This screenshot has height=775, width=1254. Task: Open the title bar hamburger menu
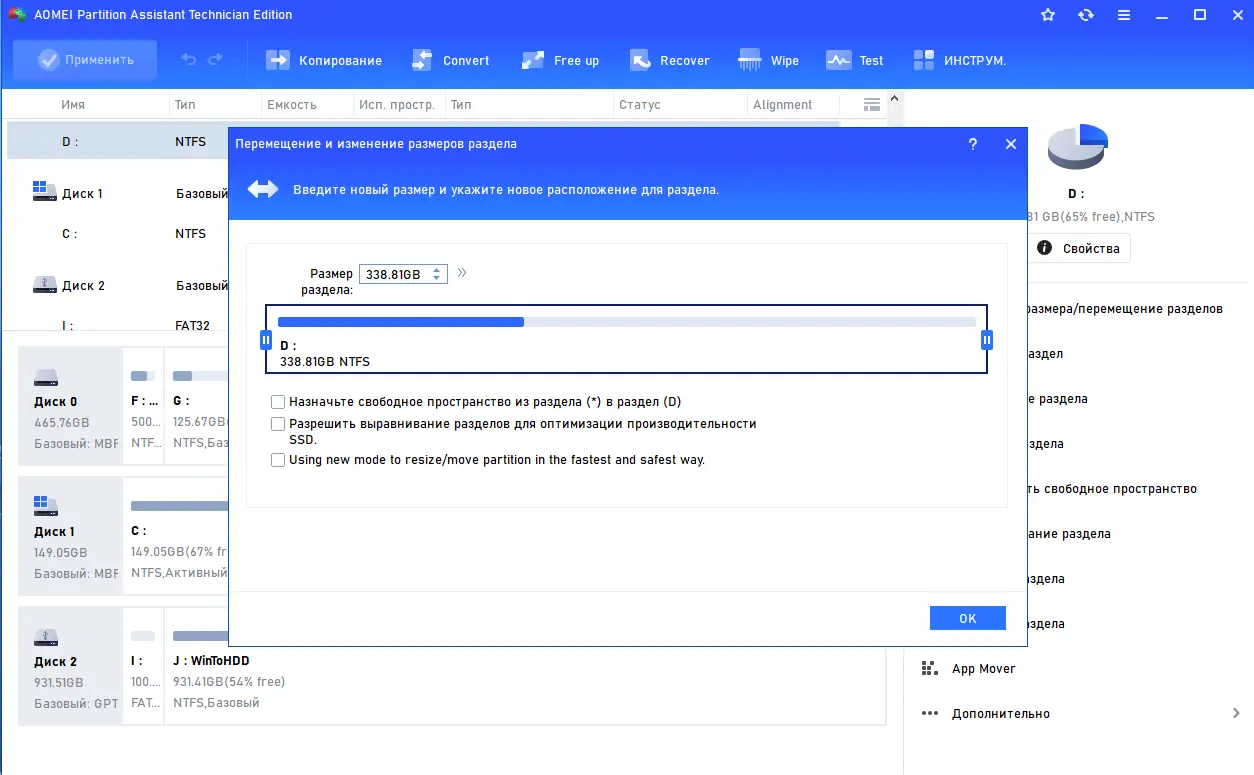[x=1124, y=15]
